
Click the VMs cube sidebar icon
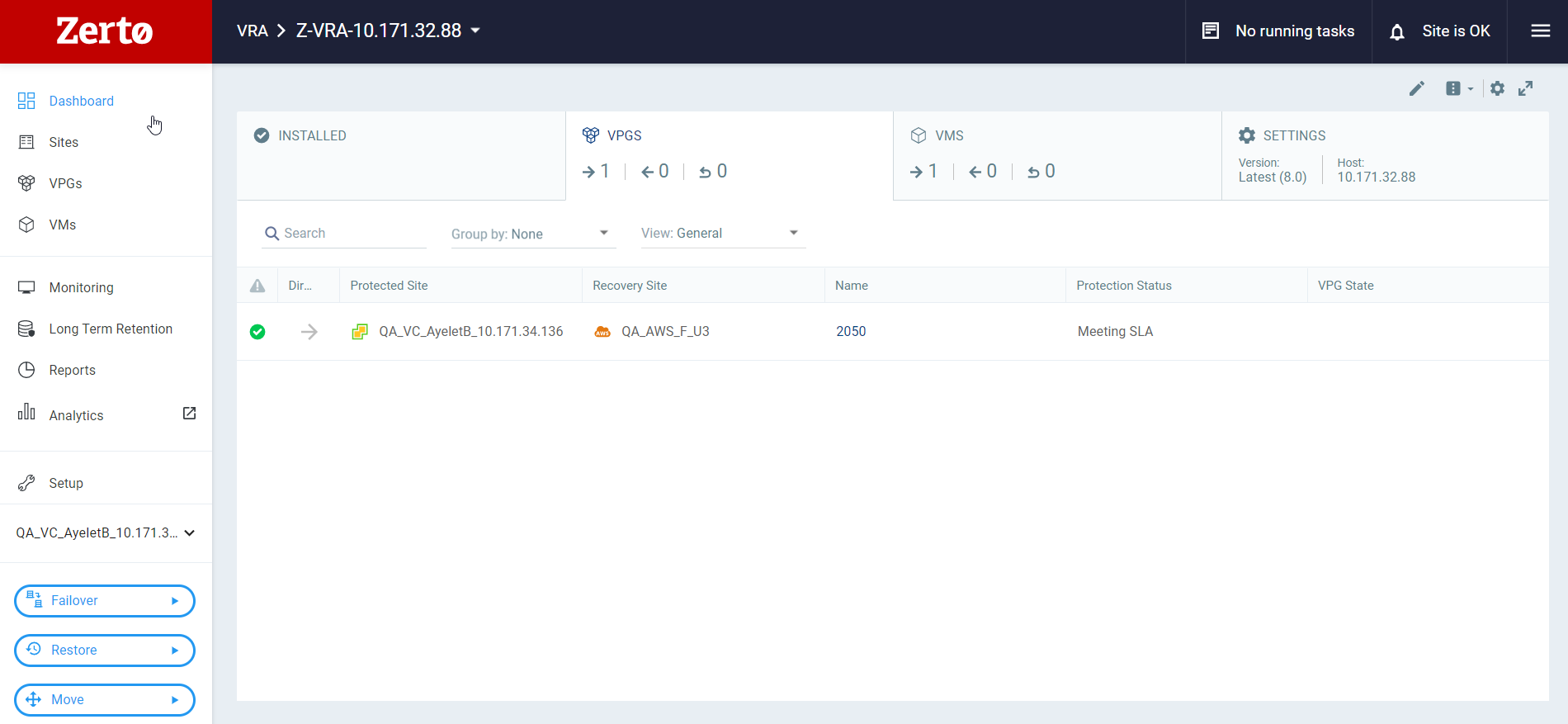click(26, 225)
